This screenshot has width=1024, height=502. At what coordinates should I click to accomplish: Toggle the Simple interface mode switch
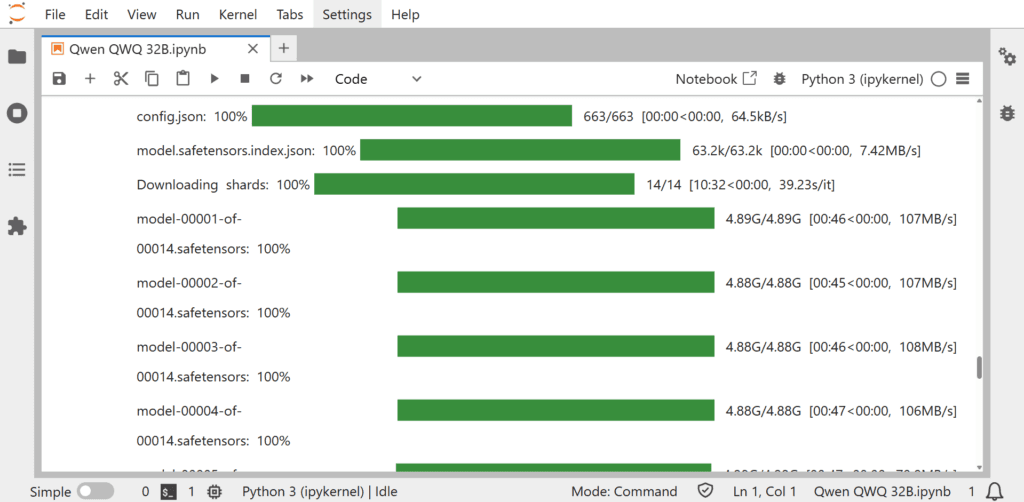pos(95,491)
